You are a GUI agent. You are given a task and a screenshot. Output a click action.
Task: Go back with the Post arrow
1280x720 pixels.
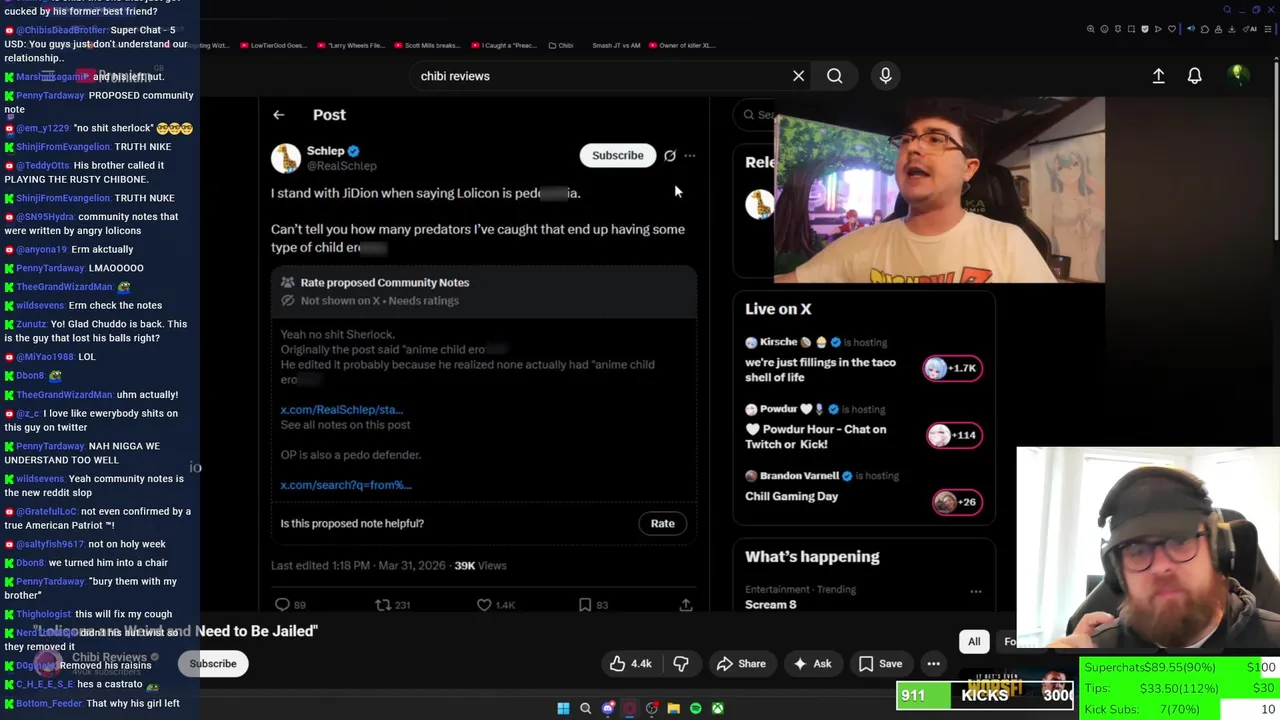[x=278, y=115]
